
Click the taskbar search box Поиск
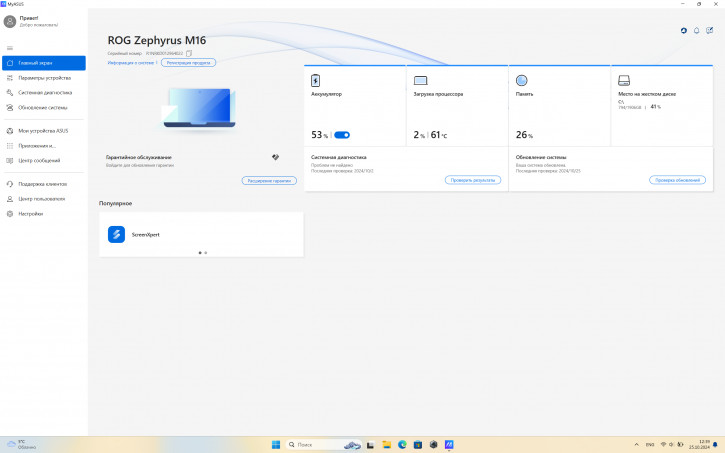(x=324, y=445)
